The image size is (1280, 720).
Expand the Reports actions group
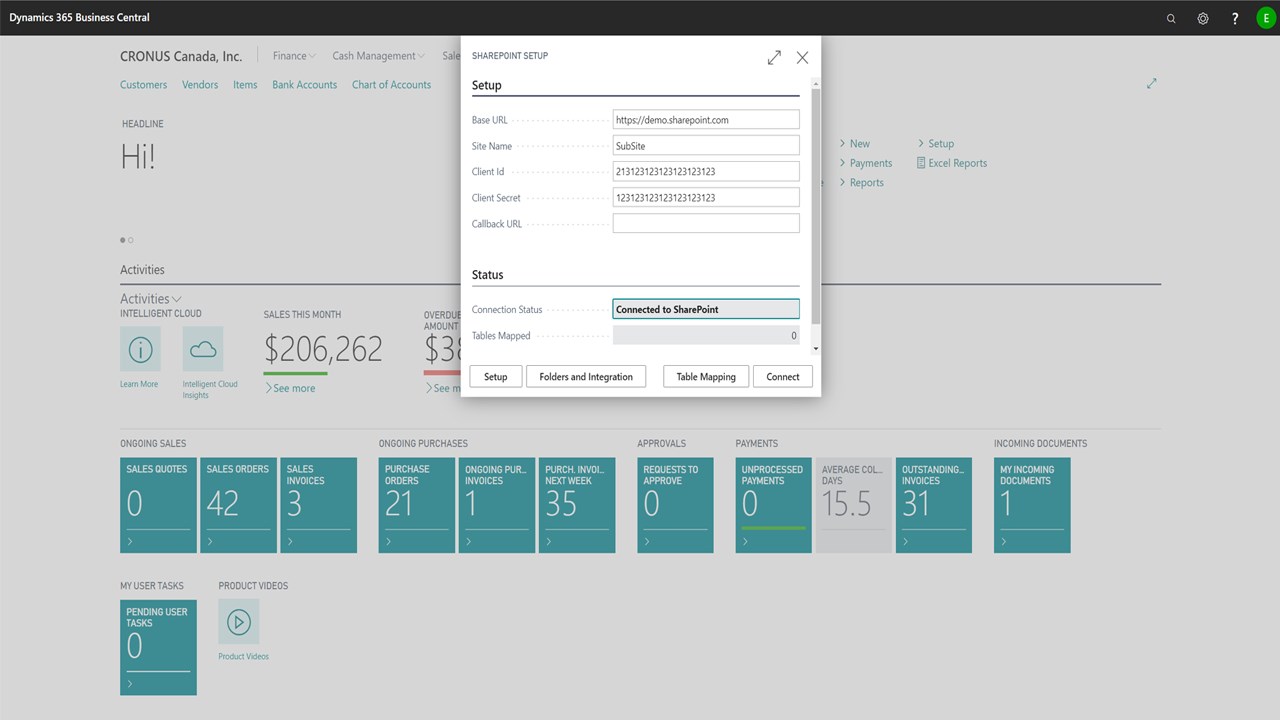click(861, 183)
